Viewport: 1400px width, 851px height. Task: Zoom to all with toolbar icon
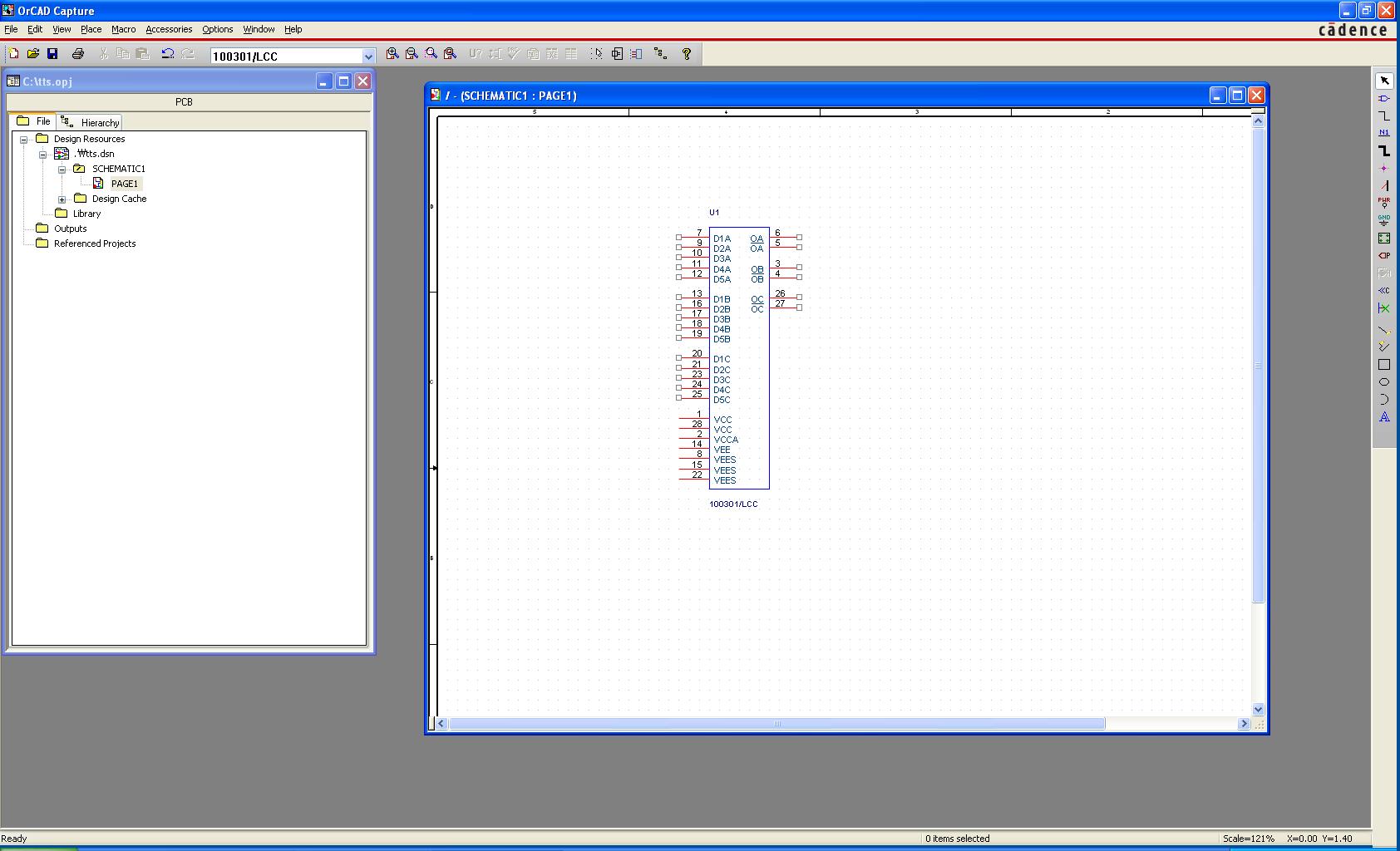451,54
